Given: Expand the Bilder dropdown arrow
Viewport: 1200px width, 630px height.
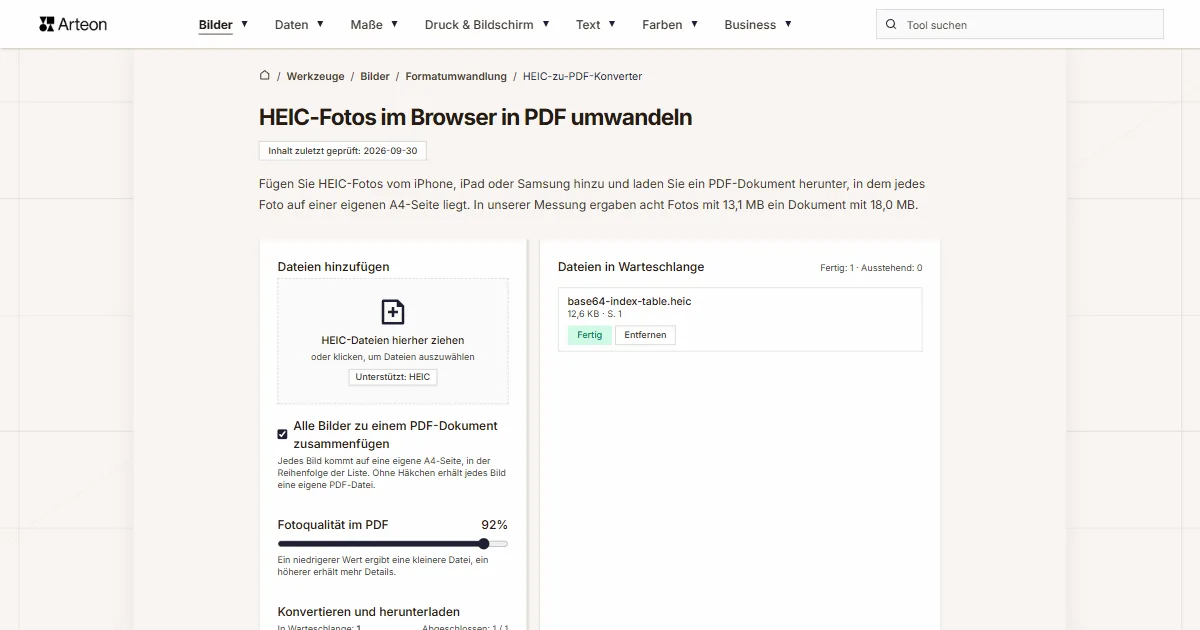Looking at the screenshot, I should click(x=244, y=24).
